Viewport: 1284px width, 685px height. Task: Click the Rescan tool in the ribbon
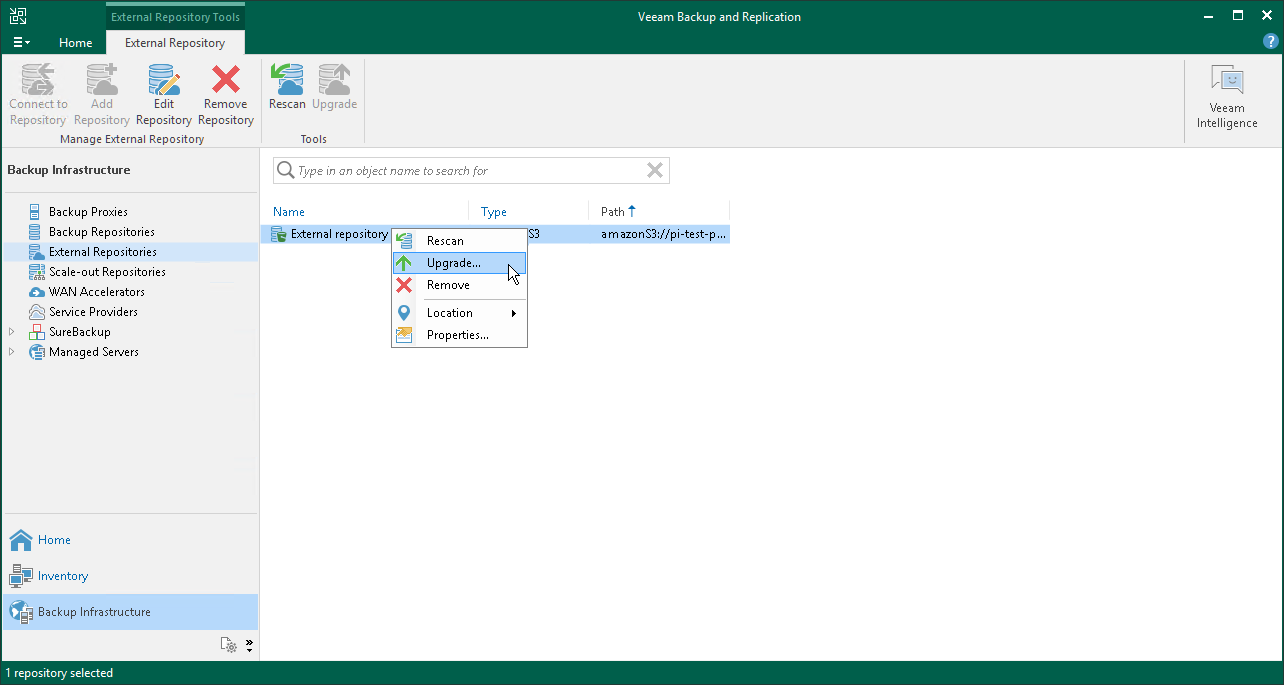pos(287,95)
